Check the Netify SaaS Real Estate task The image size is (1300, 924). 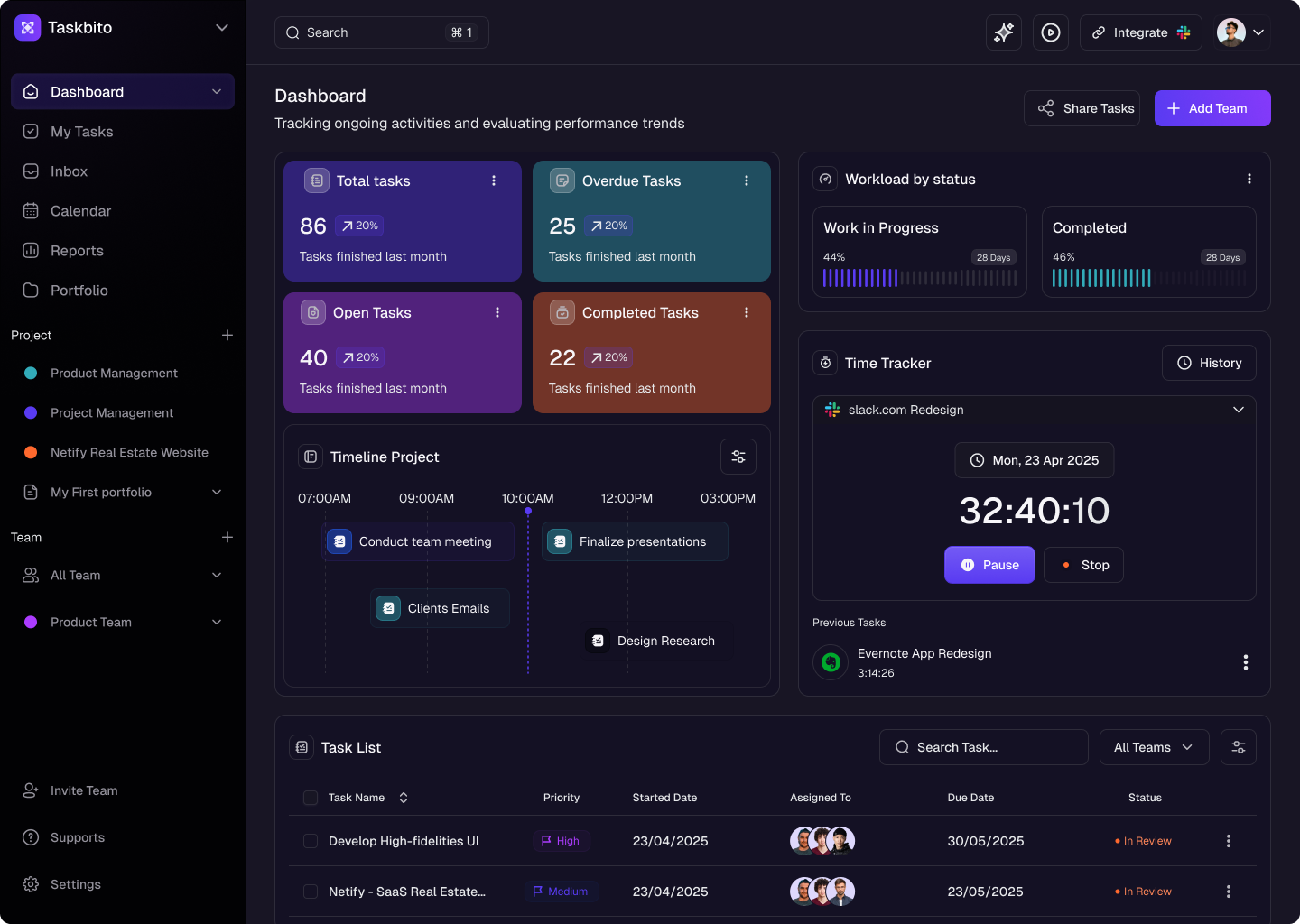click(x=310, y=891)
